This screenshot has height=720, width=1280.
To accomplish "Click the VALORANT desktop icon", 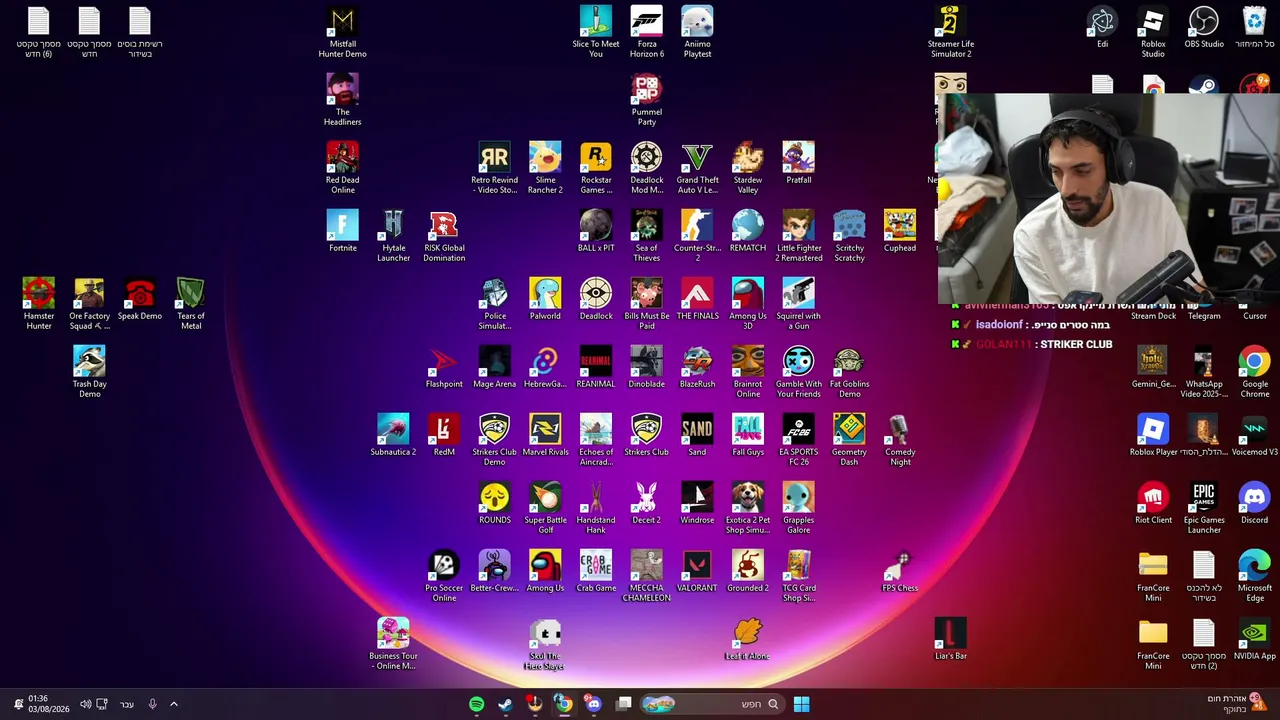I will click(x=697, y=571).
